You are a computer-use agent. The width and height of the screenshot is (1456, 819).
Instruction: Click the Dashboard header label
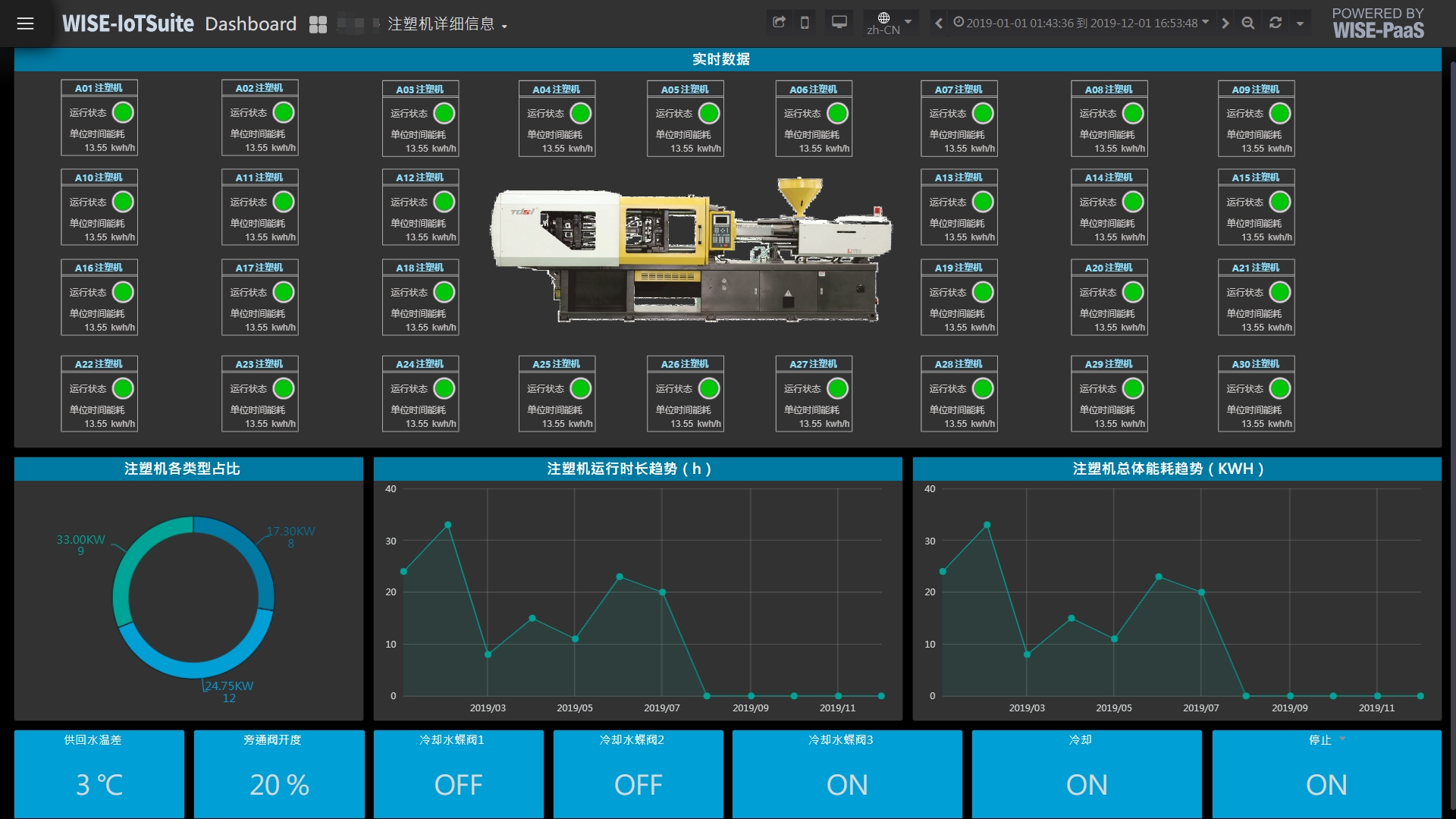pyautogui.click(x=250, y=24)
